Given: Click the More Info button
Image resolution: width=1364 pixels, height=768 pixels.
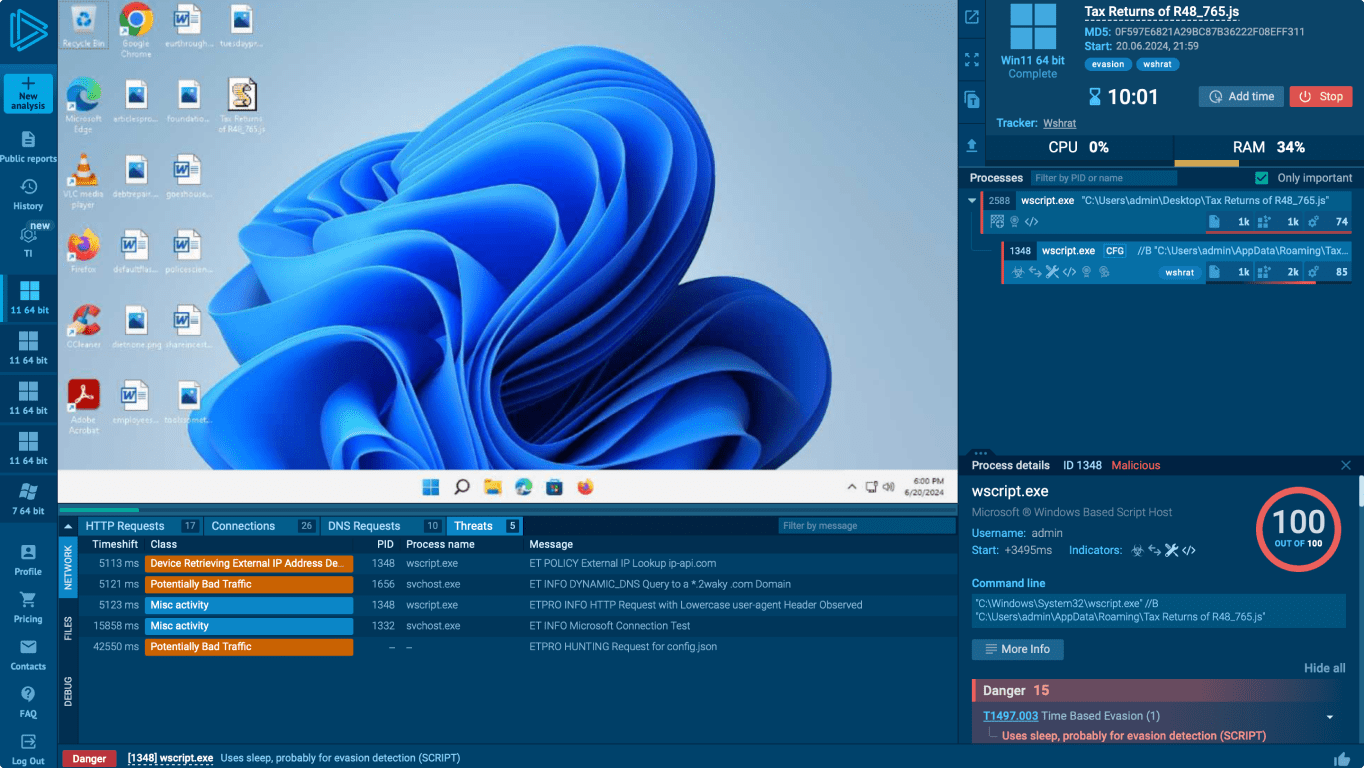Looking at the screenshot, I should point(1017,649).
